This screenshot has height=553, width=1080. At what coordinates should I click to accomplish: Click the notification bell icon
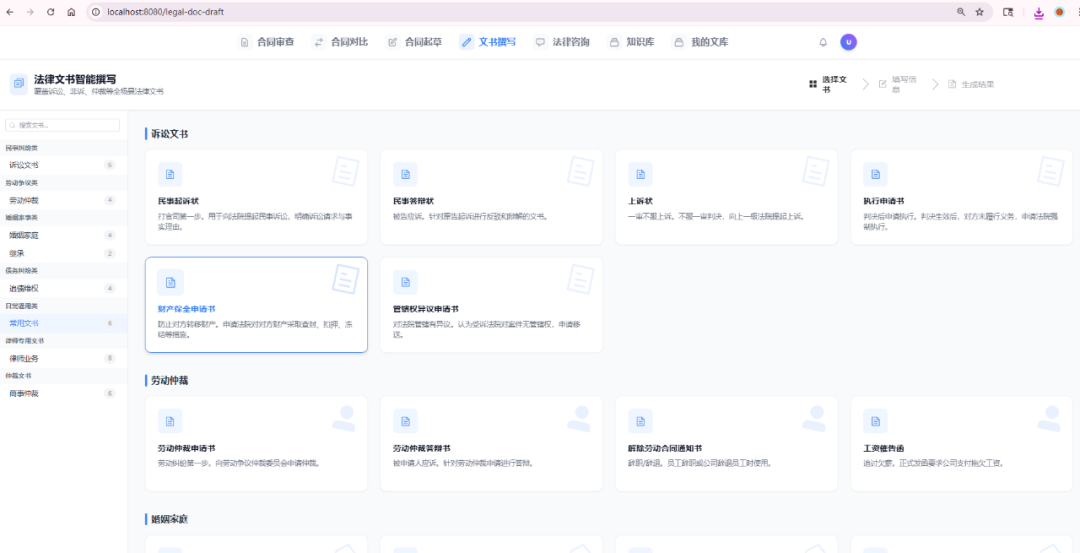pos(823,42)
